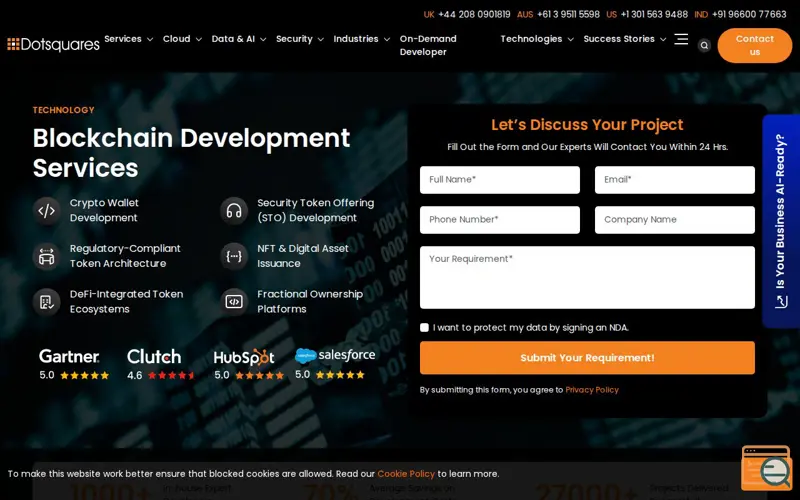800x500 pixels.
Task: Click the TECHNOLOGY category label
Action: 63,110
